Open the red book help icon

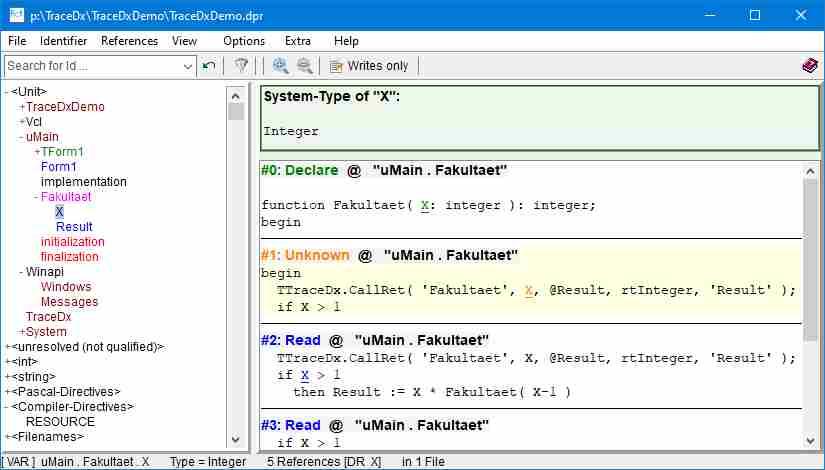(x=810, y=66)
